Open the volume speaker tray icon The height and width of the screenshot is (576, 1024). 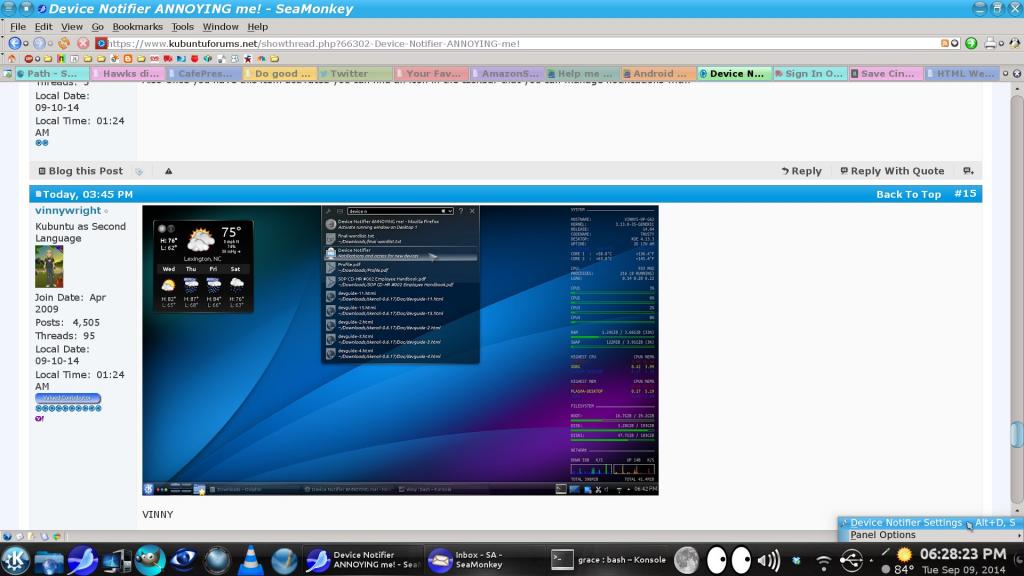(x=768, y=561)
